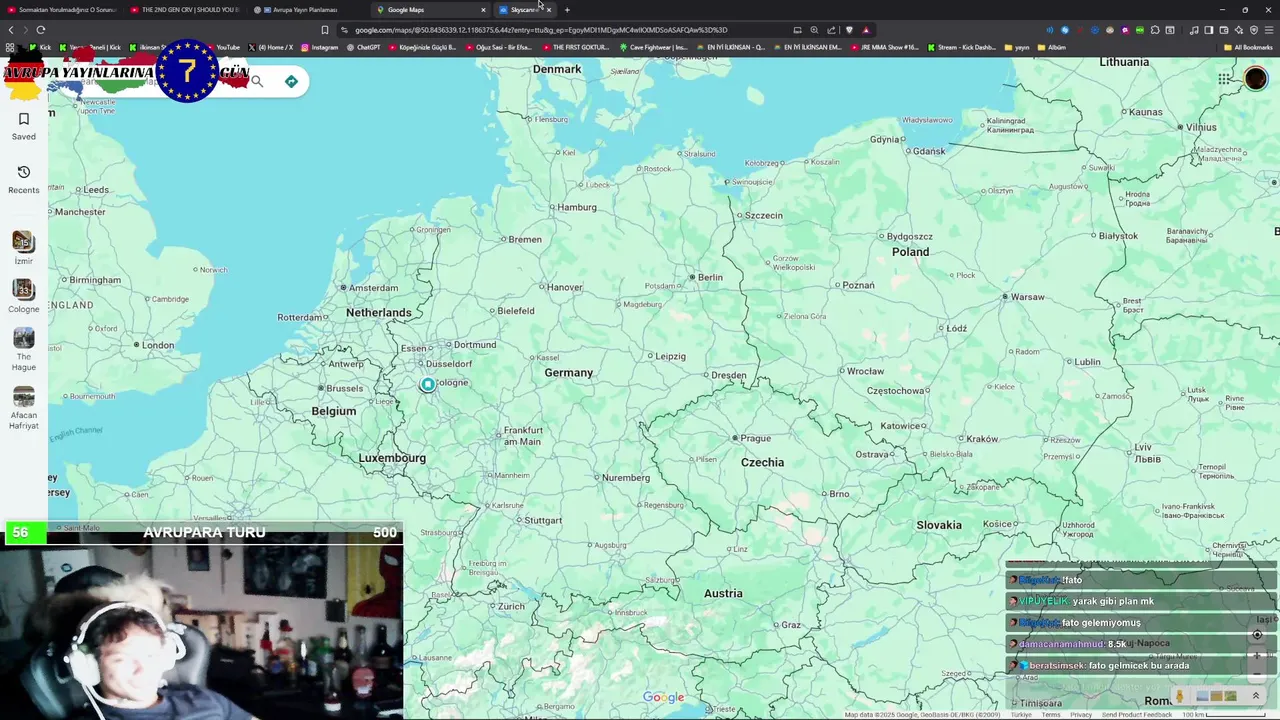Open the Google apps grid

click(x=1225, y=79)
